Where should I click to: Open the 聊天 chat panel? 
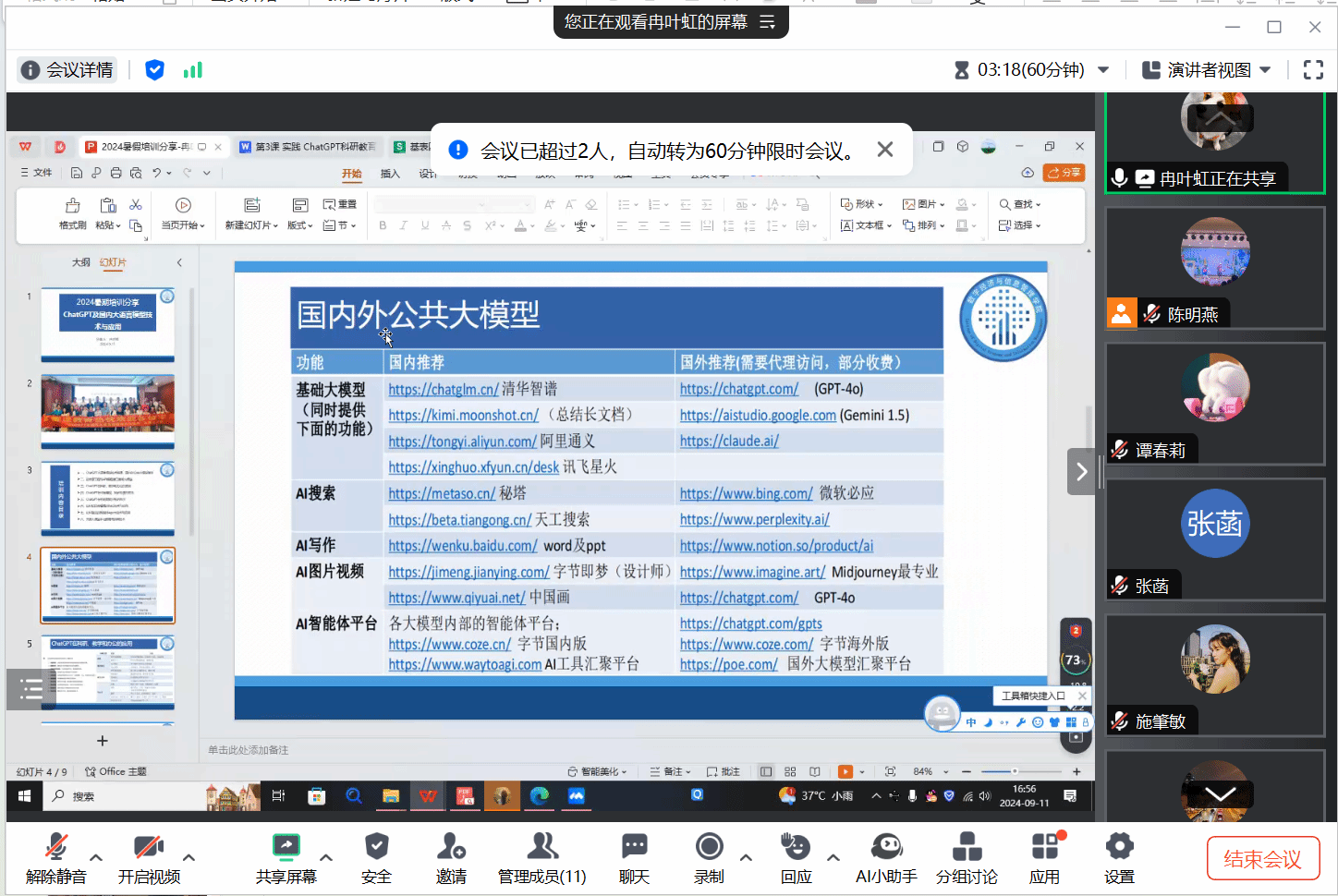coord(634,847)
